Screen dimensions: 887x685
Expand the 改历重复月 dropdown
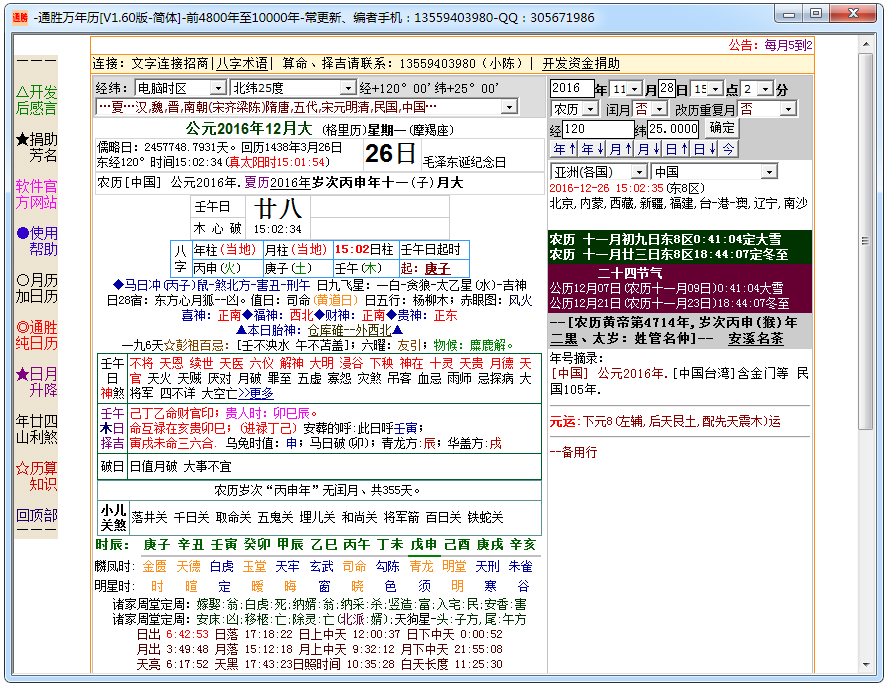pyautogui.click(x=789, y=109)
